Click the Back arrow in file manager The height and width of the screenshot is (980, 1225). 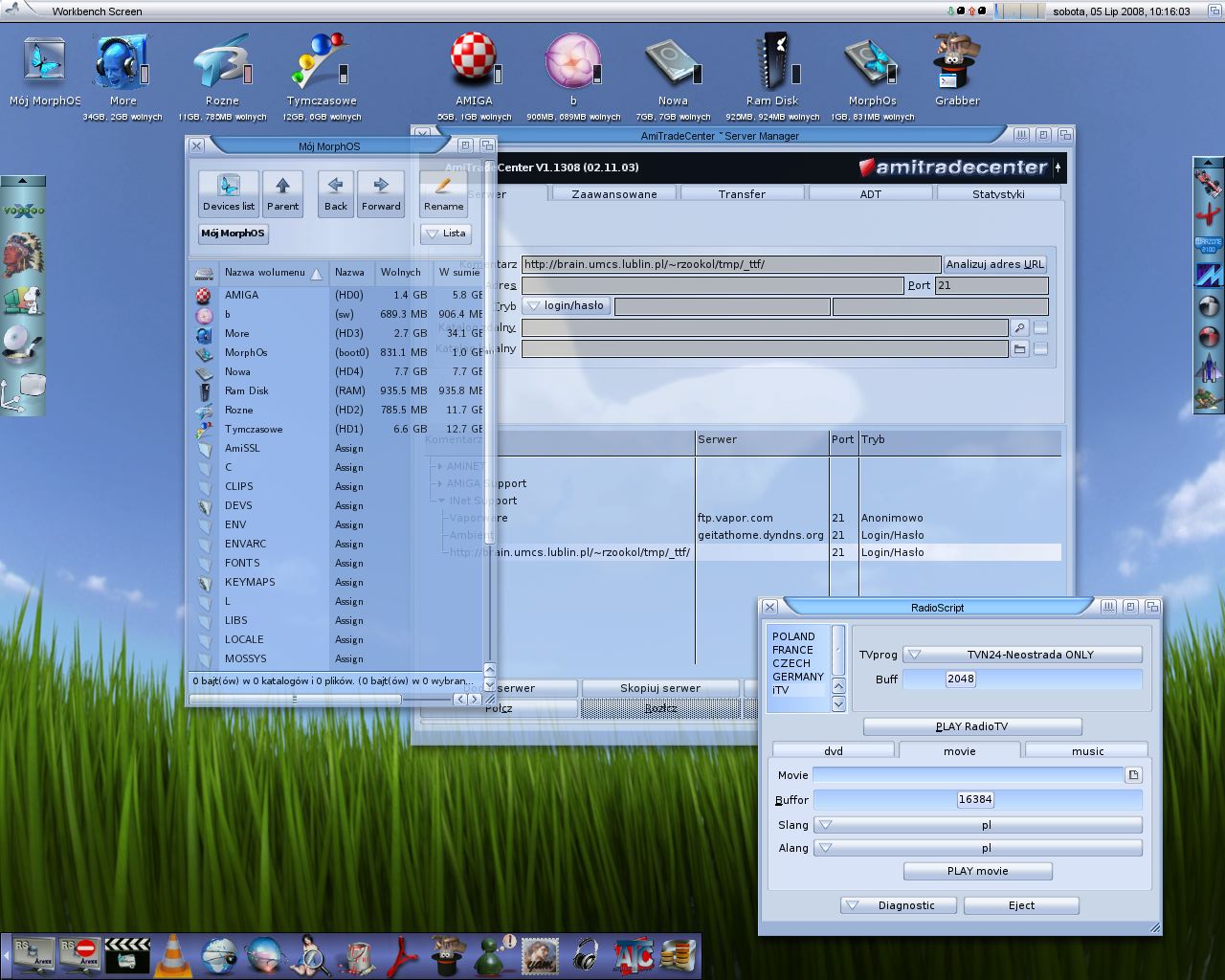point(336,193)
